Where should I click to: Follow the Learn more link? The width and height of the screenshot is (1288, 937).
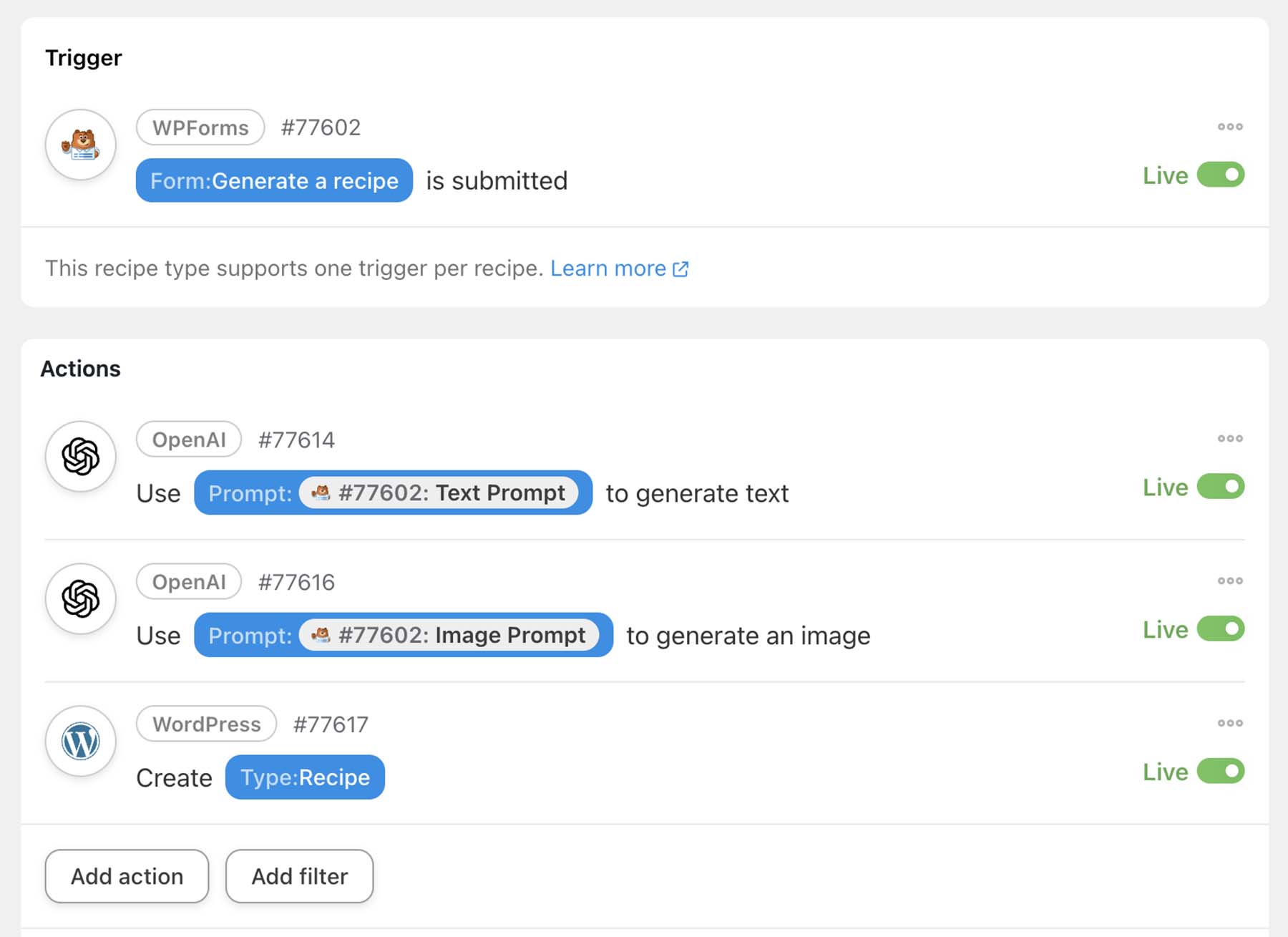click(x=610, y=268)
